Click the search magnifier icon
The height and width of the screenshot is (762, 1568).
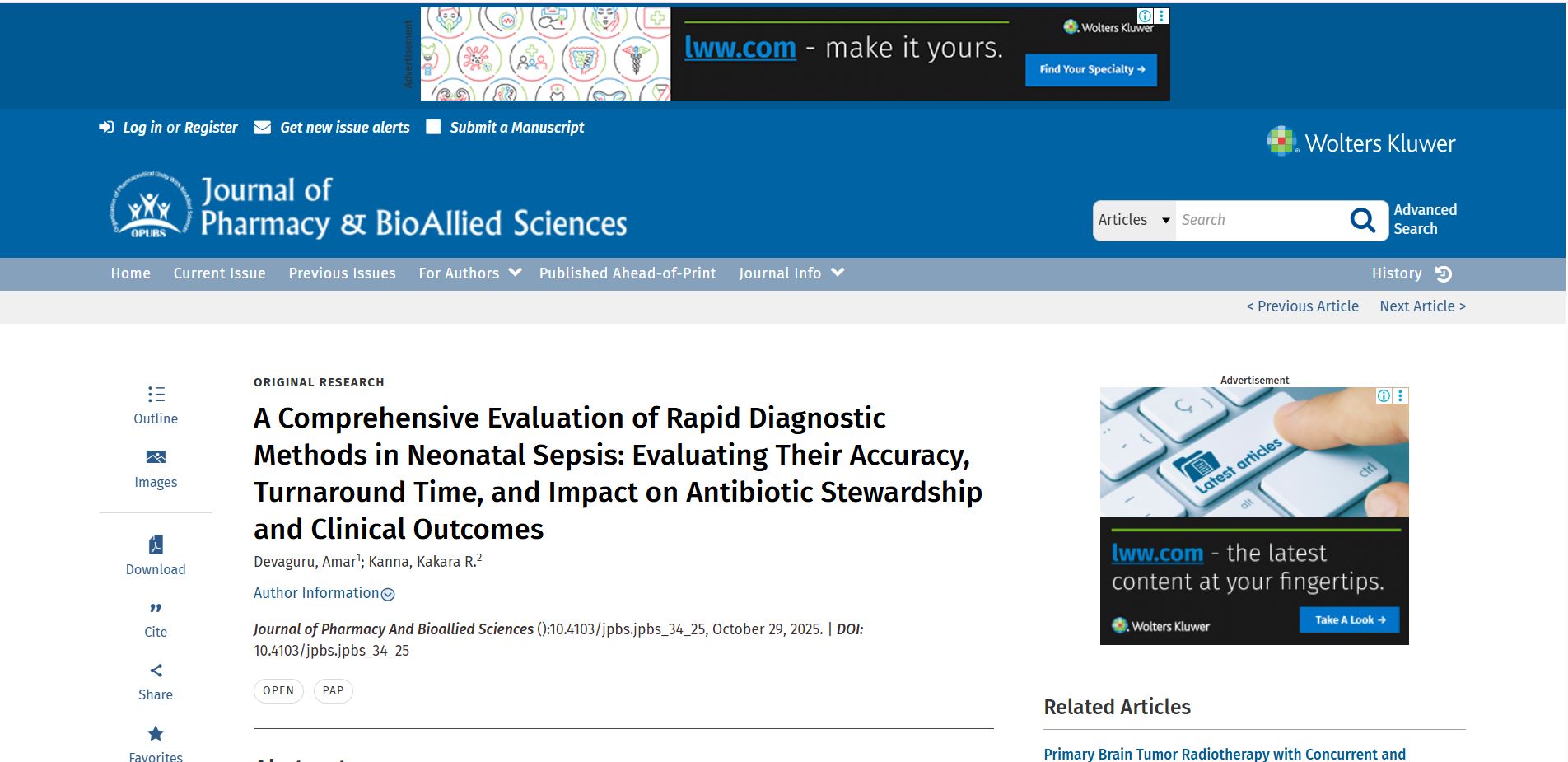pos(1362,220)
